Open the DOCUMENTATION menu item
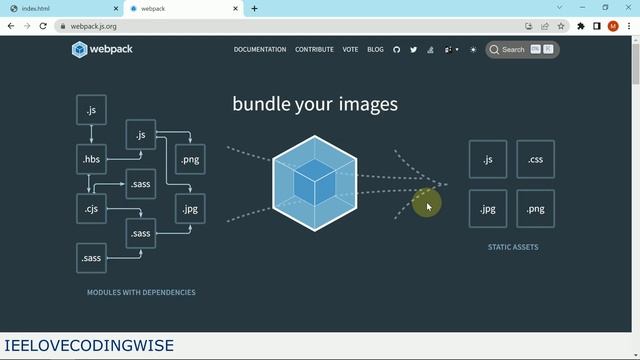The image size is (640, 360). [260, 49]
